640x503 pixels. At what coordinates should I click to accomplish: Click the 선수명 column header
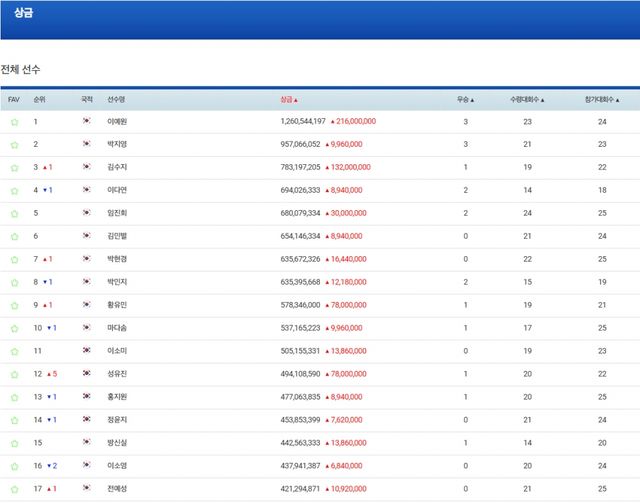(x=116, y=100)
